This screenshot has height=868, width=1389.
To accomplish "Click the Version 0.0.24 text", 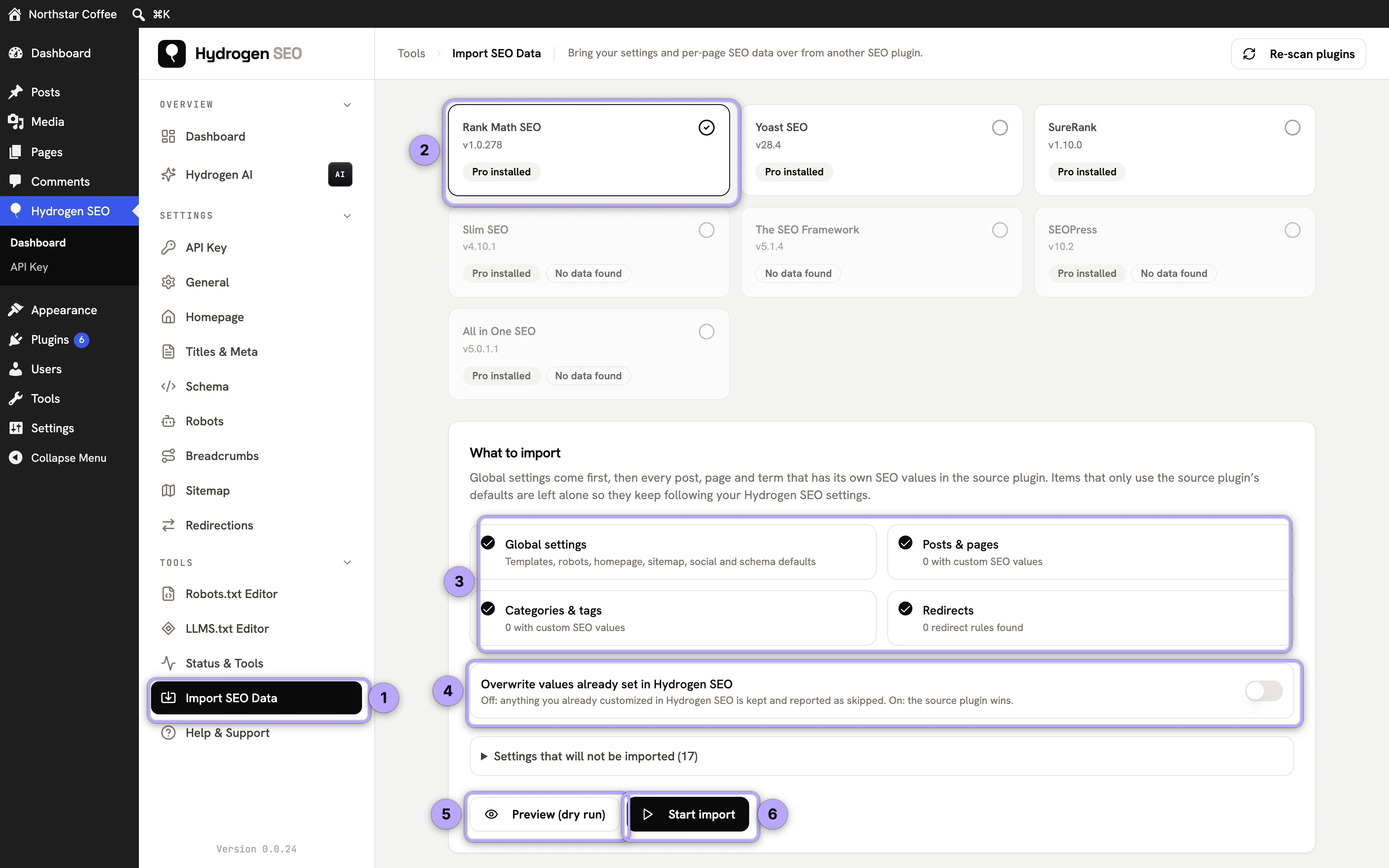I will 257,849.
